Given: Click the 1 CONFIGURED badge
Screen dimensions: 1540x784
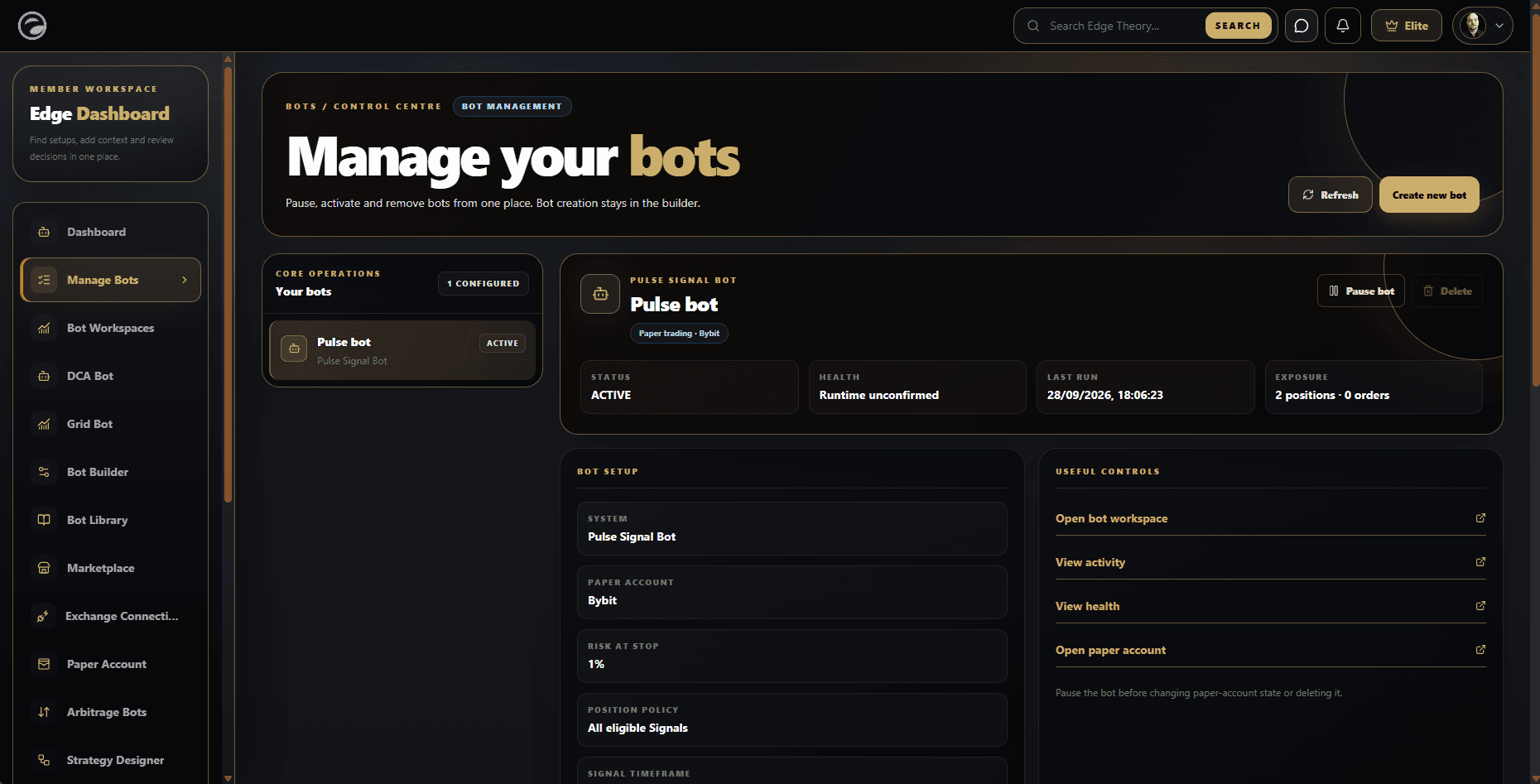Looking at the screenshot, I should [x=484, y=283].
